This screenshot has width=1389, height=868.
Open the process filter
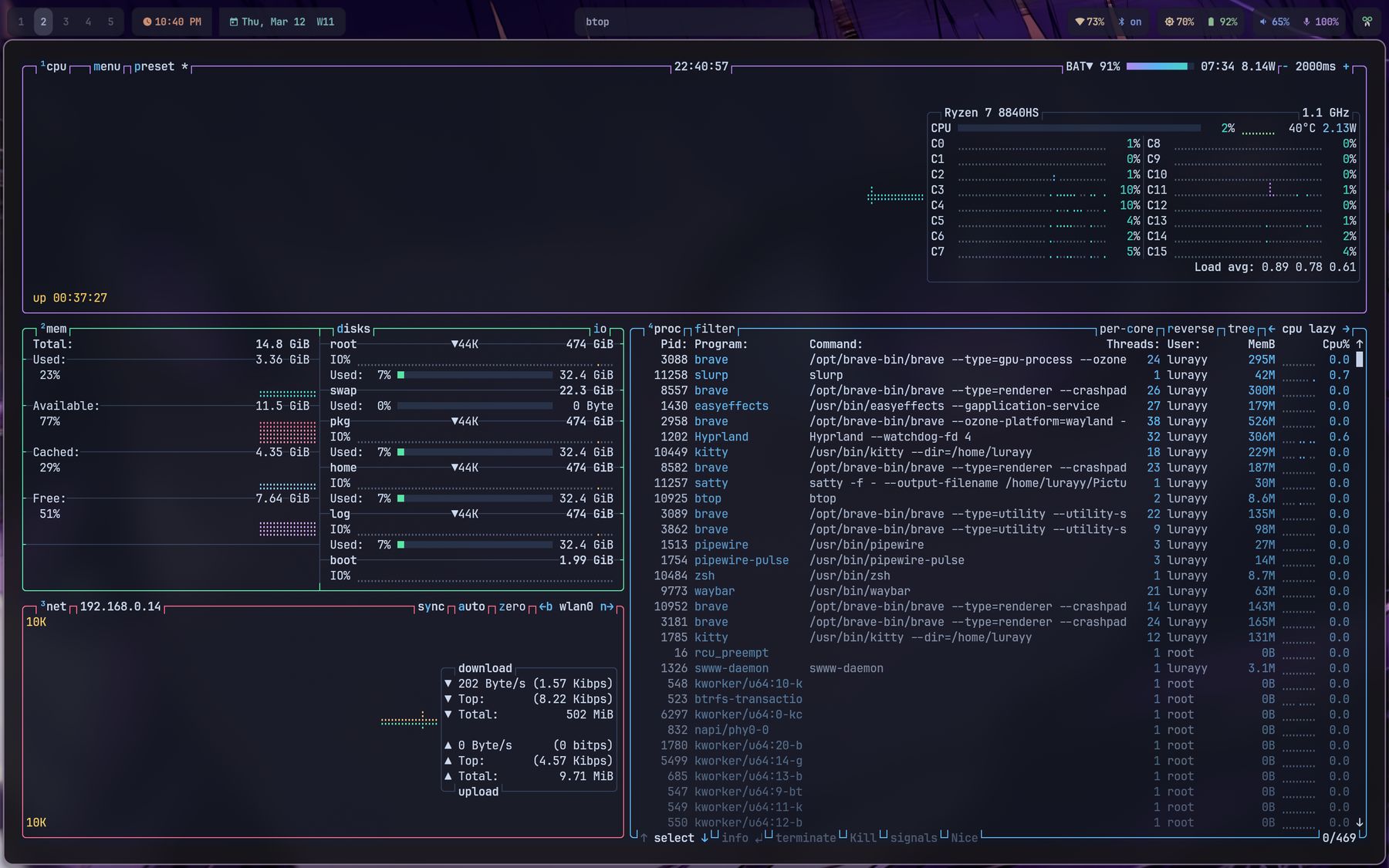click(x=715, y=329)
